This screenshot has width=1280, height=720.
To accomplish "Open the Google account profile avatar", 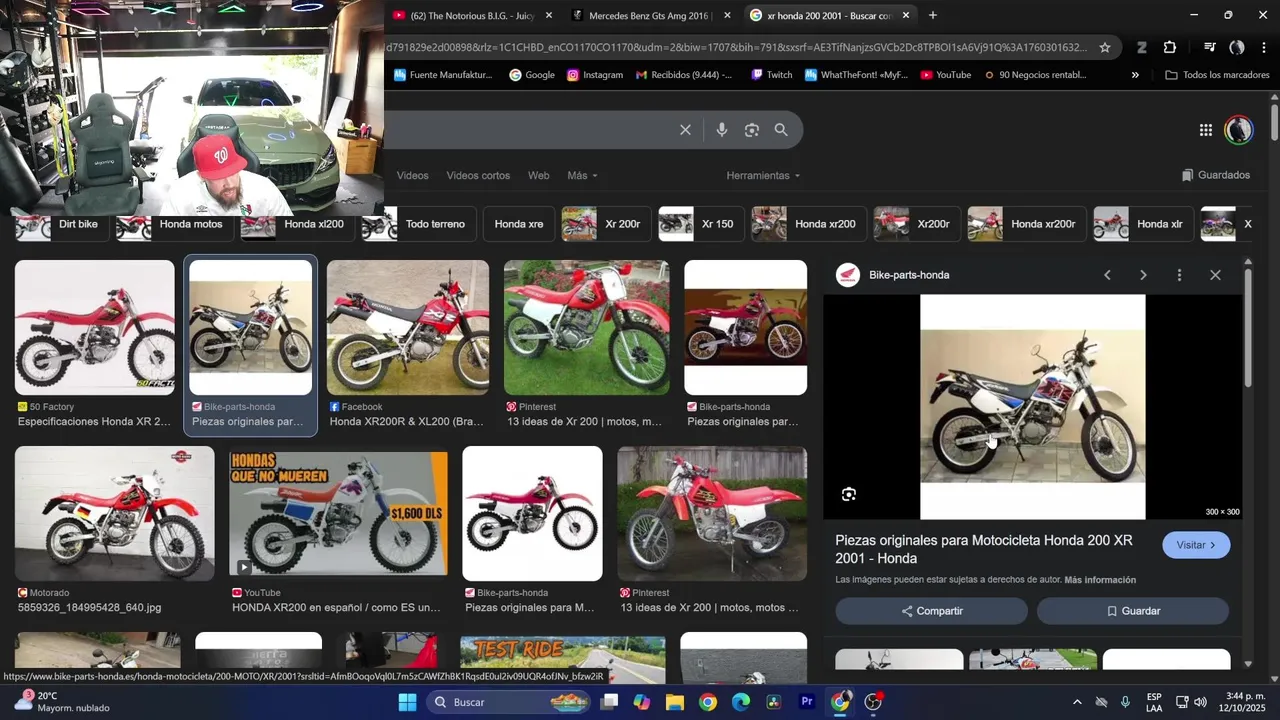I will [x=1239, y=130].
